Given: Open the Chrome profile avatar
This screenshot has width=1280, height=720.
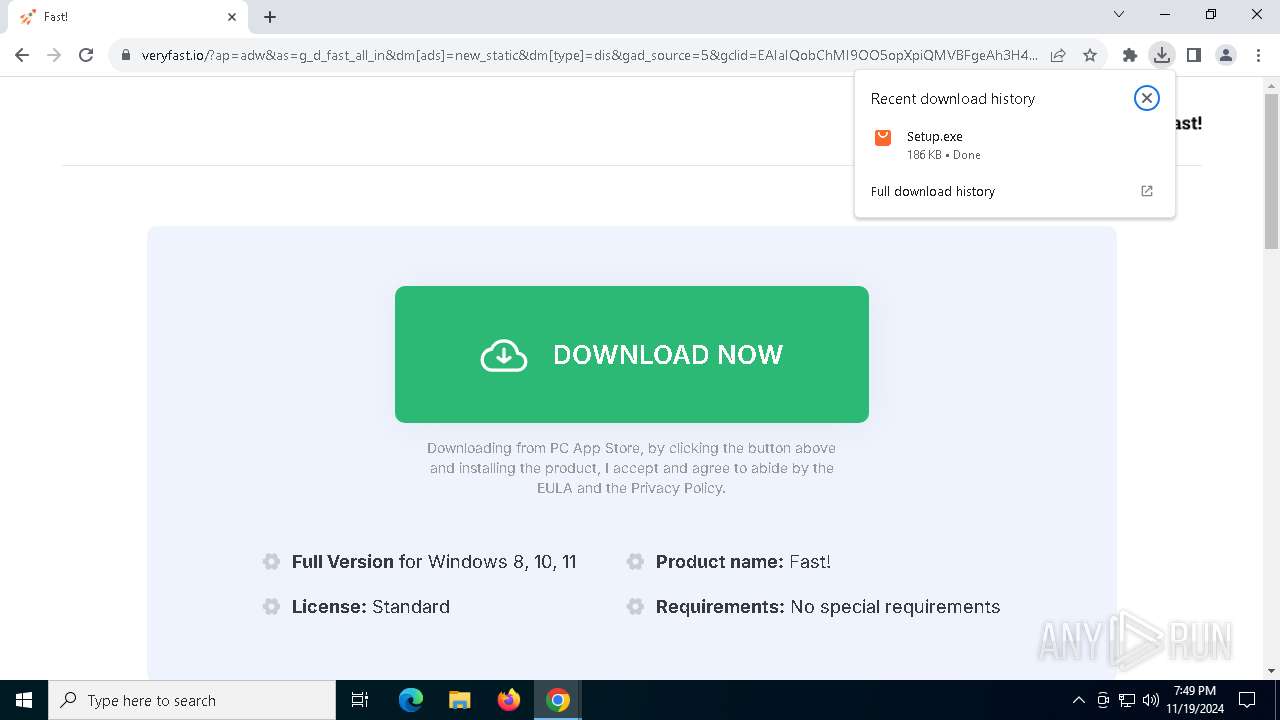Looking at the screenshot, I should coord(1225,55).
